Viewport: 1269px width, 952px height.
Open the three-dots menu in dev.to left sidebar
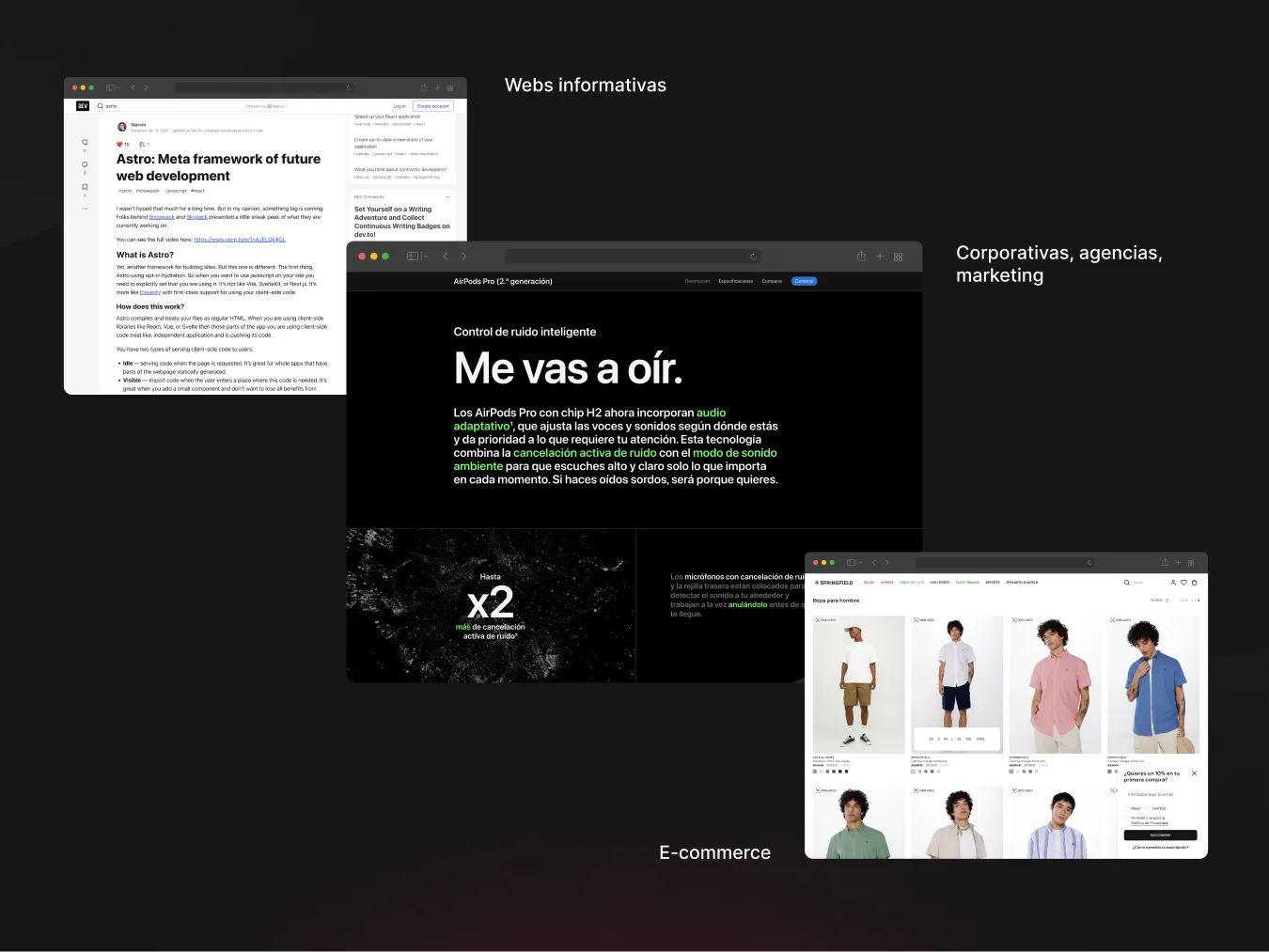85,209
